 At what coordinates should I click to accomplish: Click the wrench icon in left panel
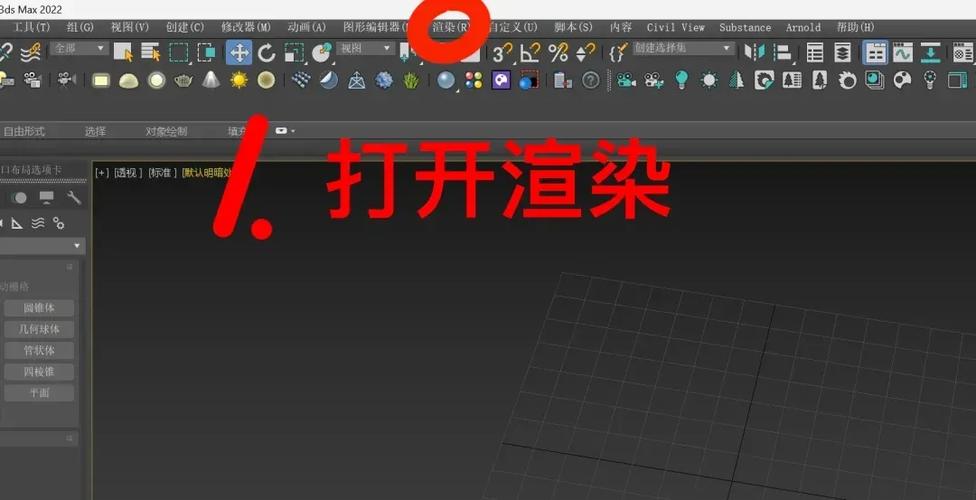73,198
